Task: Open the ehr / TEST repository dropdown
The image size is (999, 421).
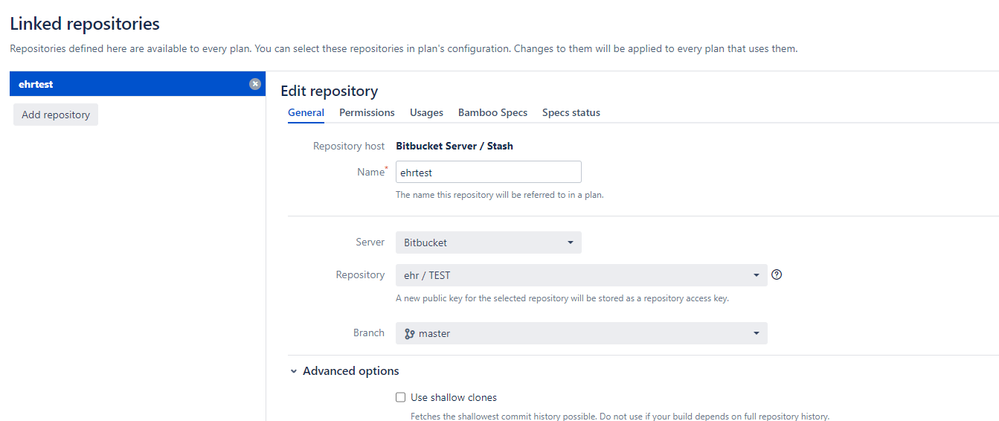Action: click(x=582, y=275)
